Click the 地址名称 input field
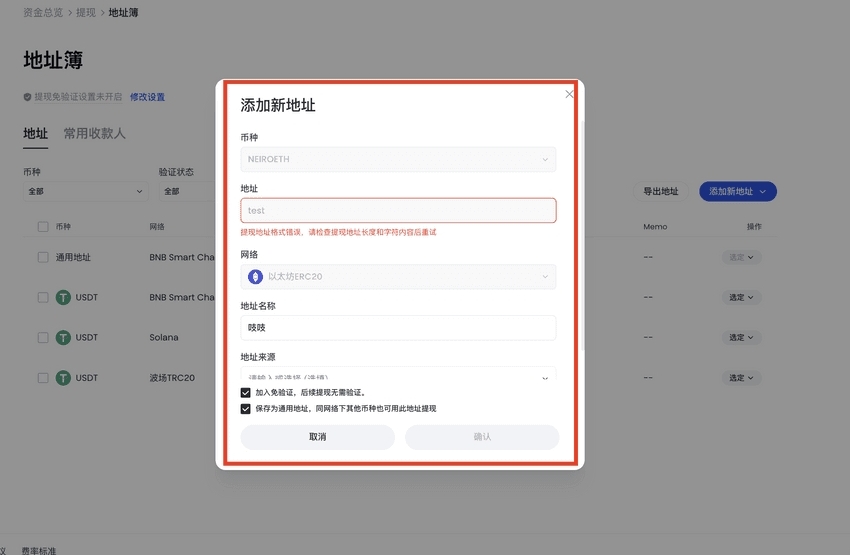This screenshot has width=850, height=555. (x=398, y=328)
